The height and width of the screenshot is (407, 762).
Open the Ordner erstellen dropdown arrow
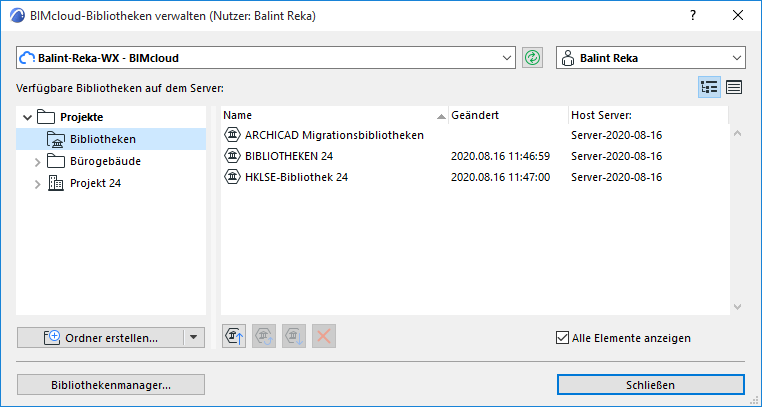195,337
